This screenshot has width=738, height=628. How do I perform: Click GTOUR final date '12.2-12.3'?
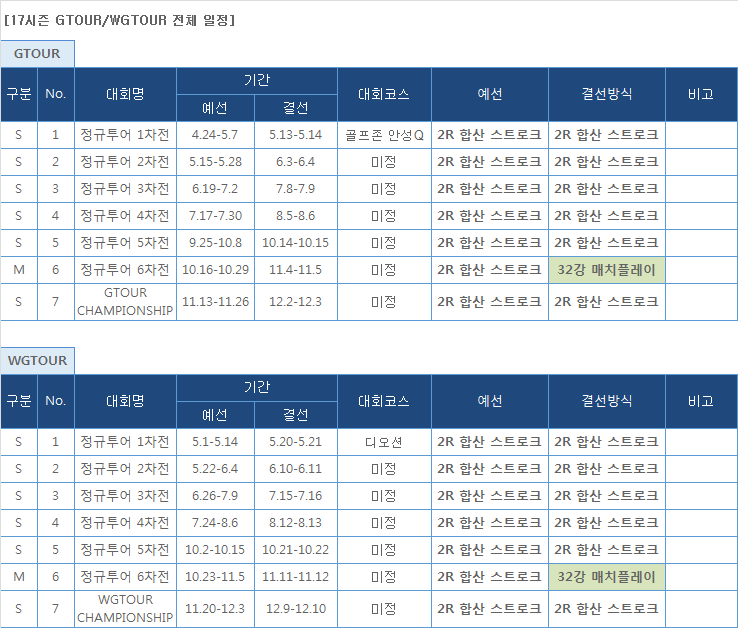point(296,302)
